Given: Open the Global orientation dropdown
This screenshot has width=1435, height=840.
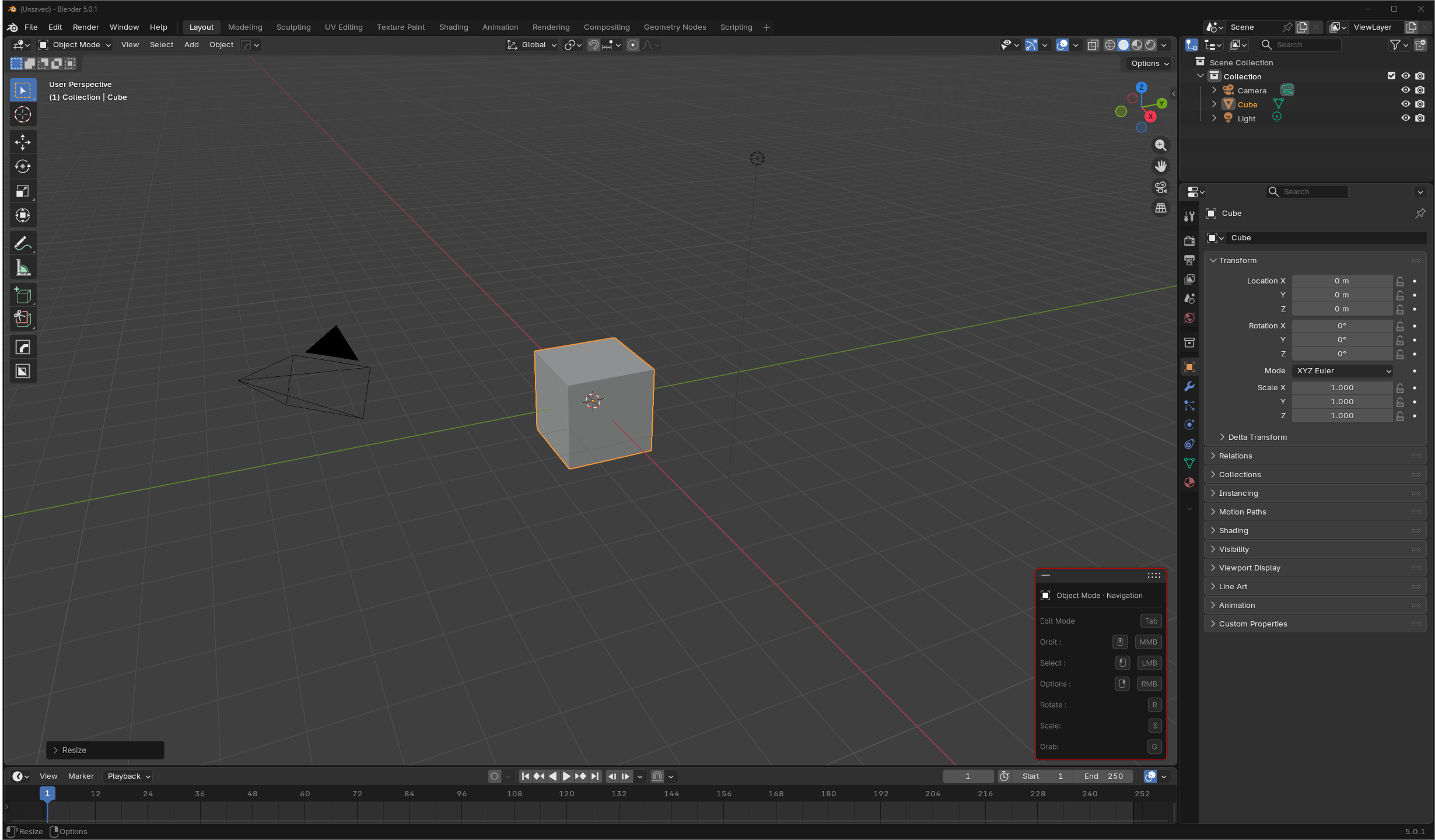Looking at the screenshot, I should 532,45.
